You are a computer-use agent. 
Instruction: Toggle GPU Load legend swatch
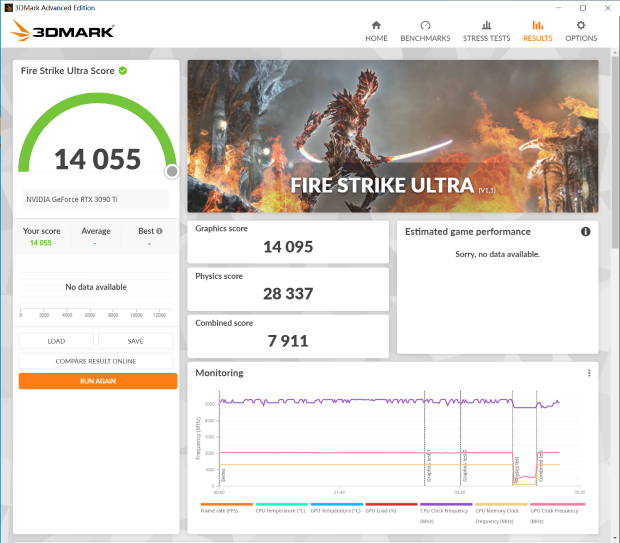tap(391, 504)
